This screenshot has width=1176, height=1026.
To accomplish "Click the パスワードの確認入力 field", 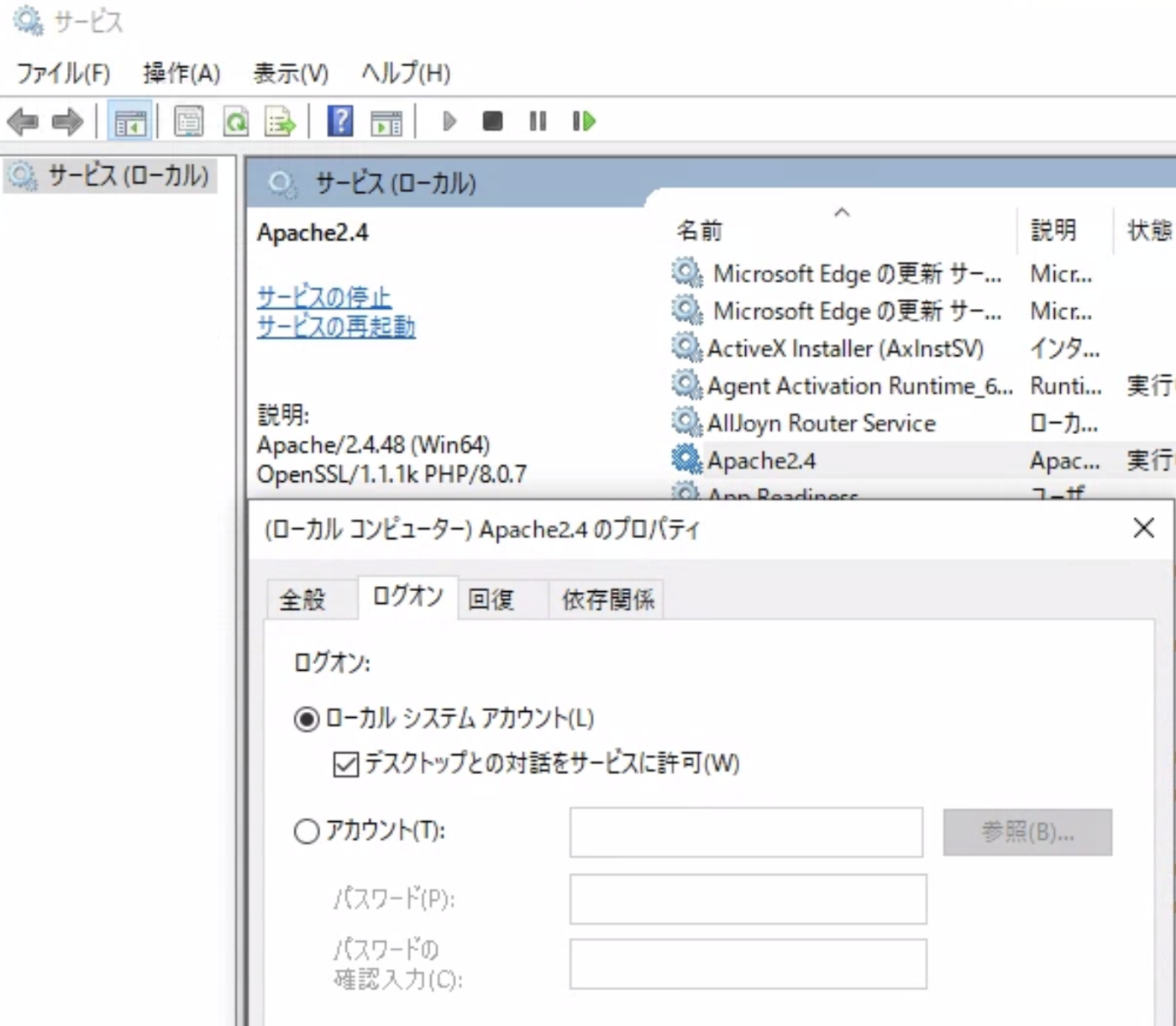I will (x=748, y=964).
